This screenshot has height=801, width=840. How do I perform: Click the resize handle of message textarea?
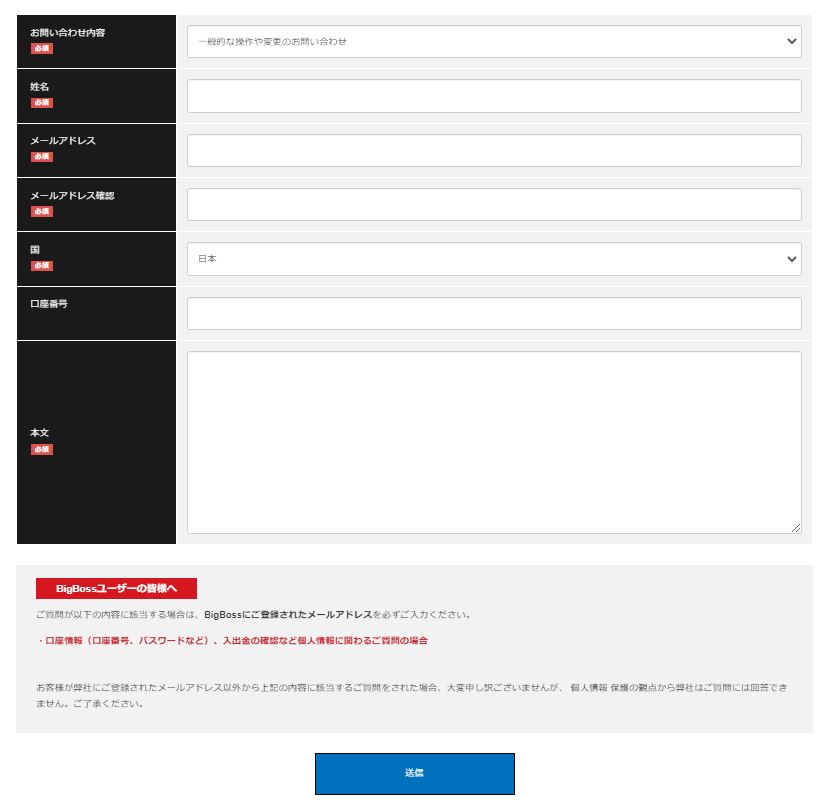796,527
